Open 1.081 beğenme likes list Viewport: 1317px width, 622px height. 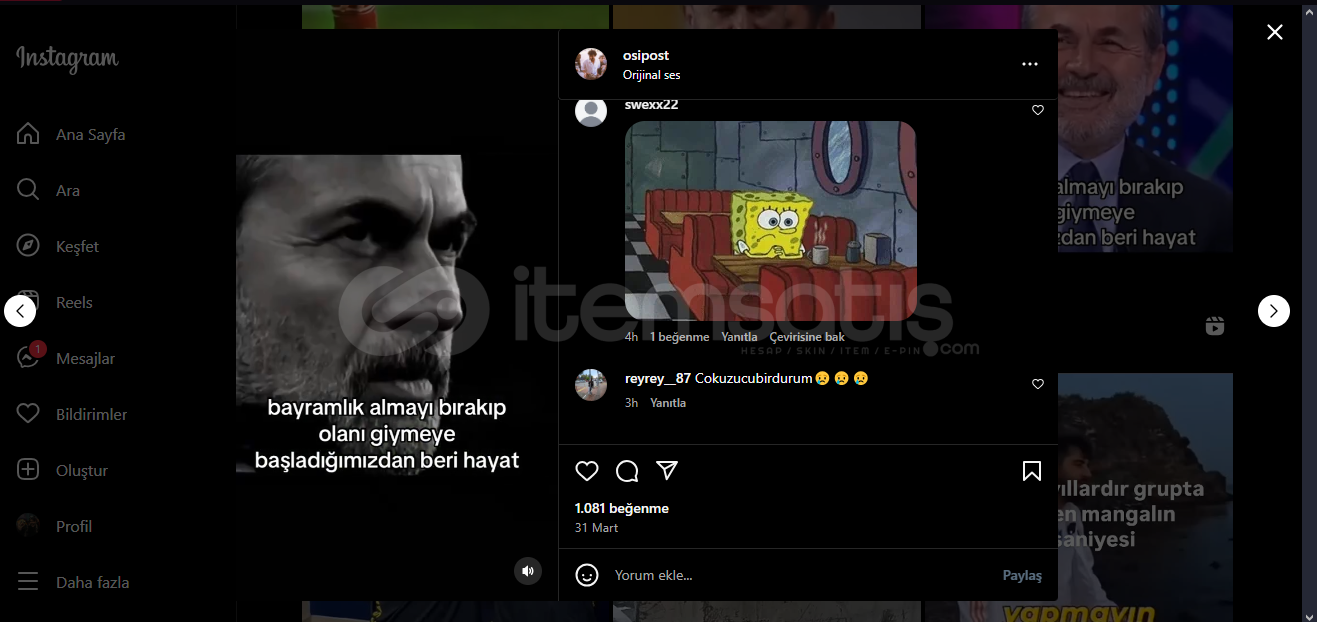(622, 508)
